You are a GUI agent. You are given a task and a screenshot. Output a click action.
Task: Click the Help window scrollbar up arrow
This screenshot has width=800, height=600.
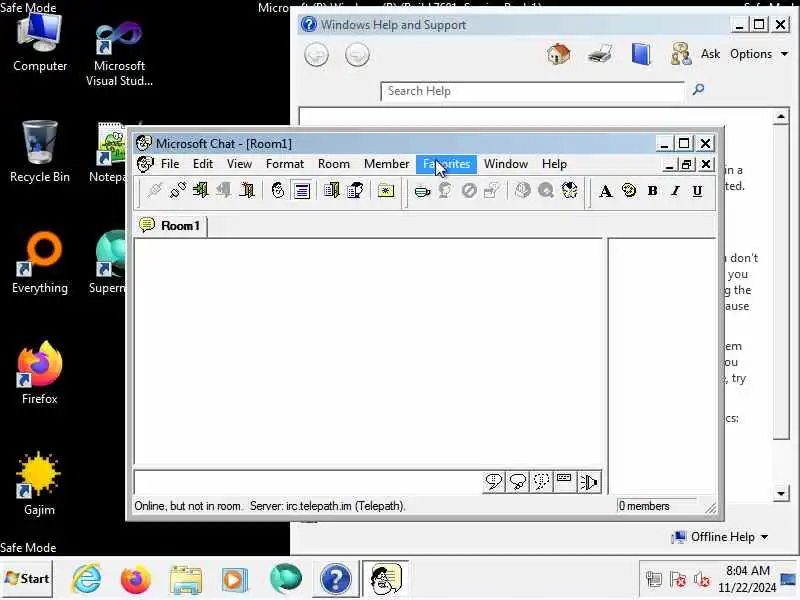coord(781,117)
